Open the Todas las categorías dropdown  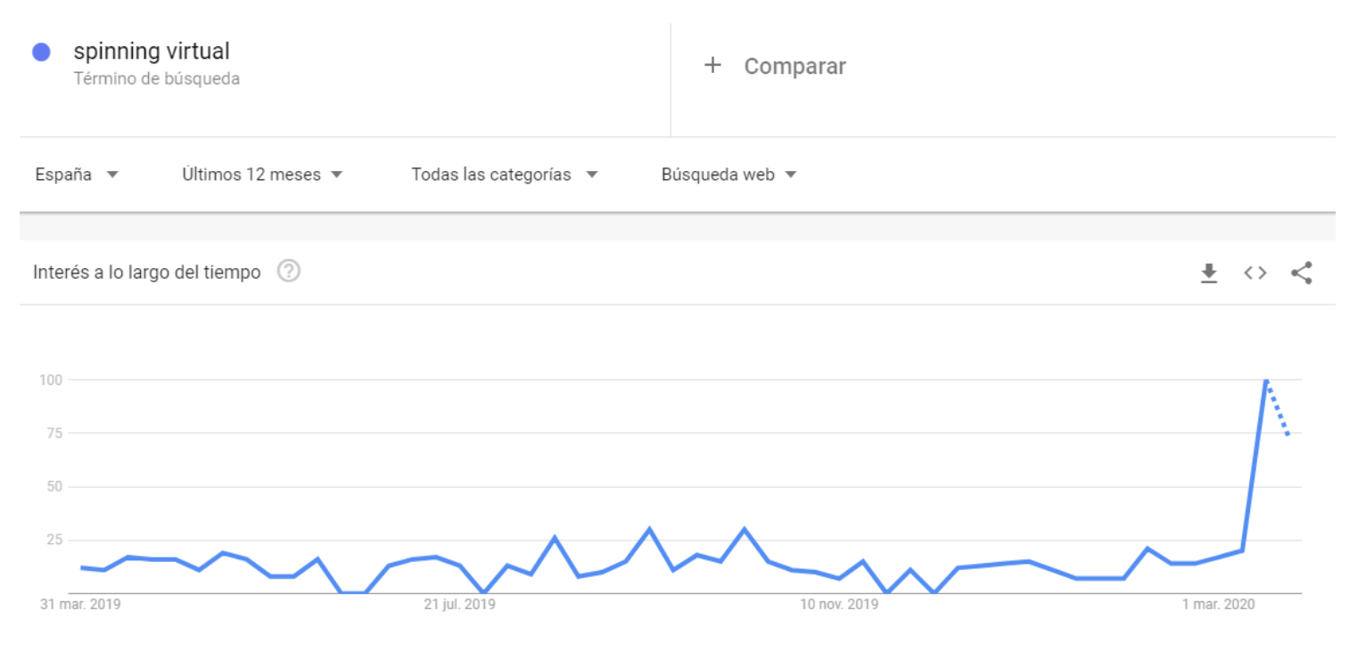504,175
